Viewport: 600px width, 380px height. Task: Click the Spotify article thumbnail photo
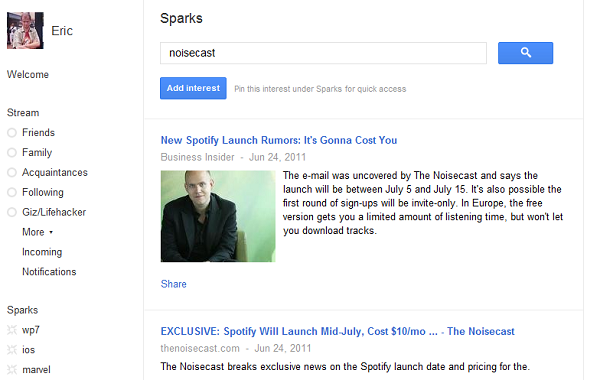(x=218, y=216)
